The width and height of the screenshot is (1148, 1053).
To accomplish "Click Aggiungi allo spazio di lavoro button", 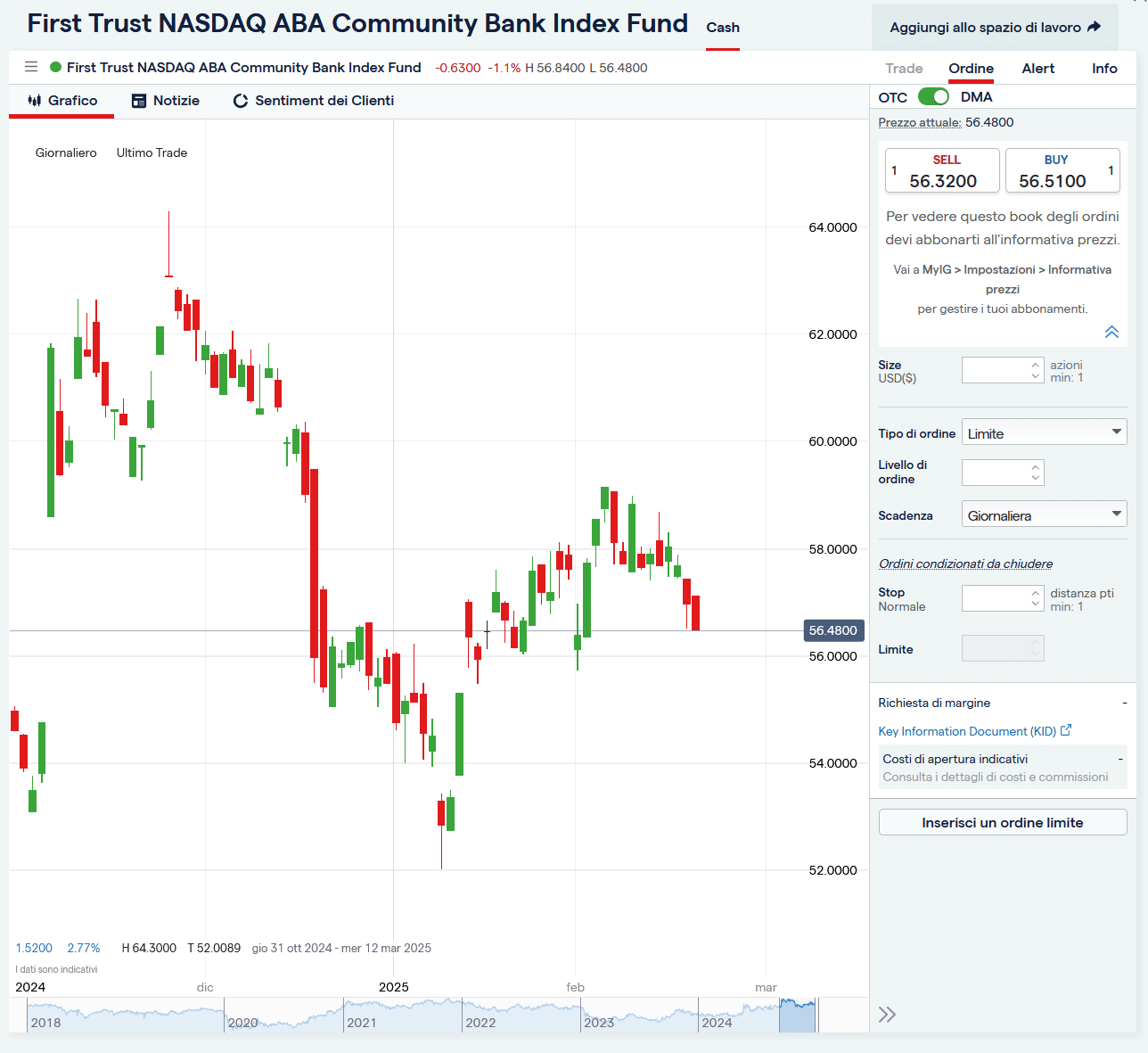I will (995, 28).
